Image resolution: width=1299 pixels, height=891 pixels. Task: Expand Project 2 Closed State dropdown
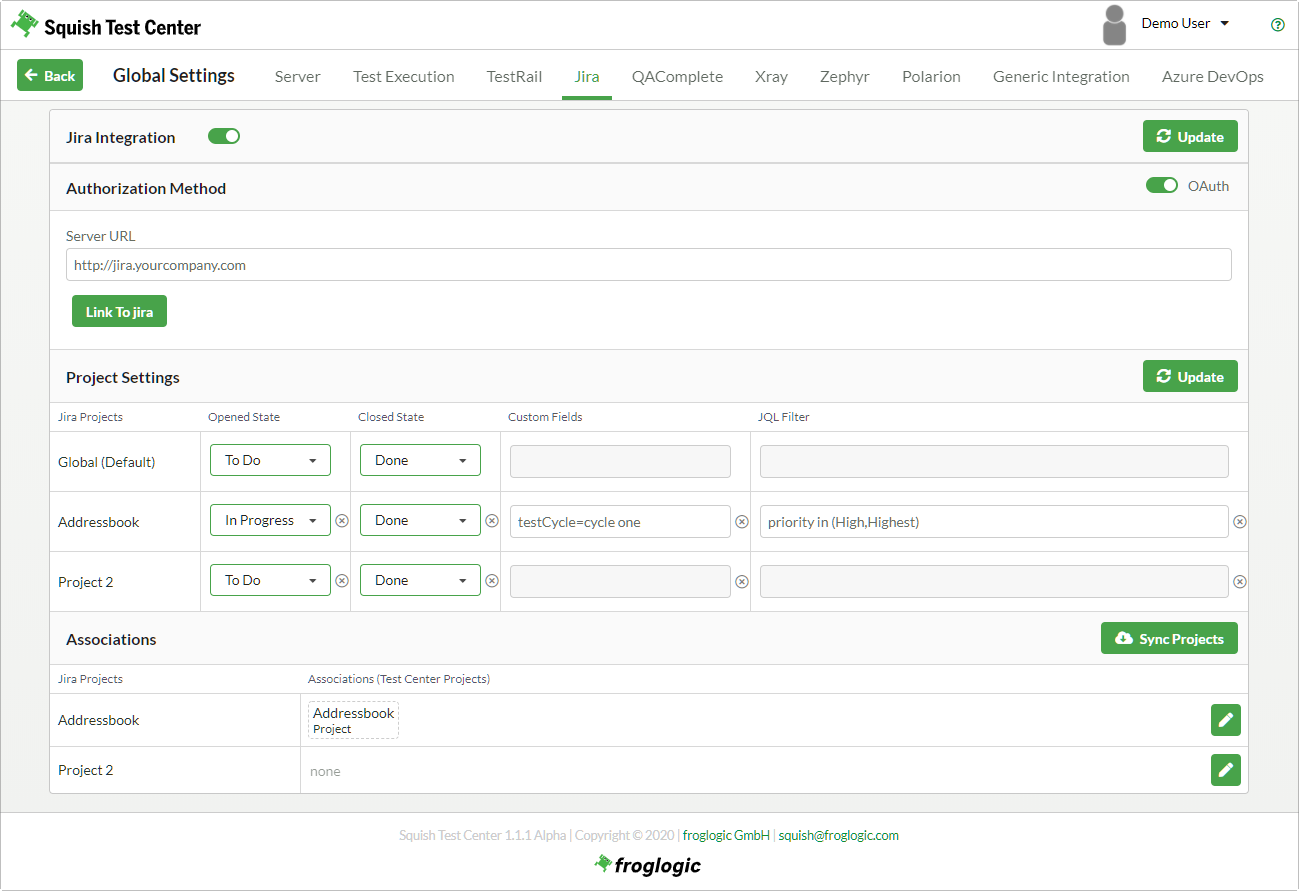(x=420, y=580)
